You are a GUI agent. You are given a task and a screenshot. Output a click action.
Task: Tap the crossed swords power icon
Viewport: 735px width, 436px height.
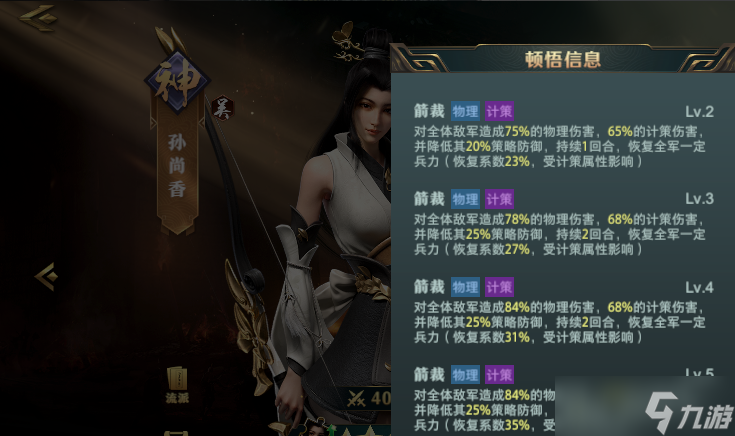[356, 399]
